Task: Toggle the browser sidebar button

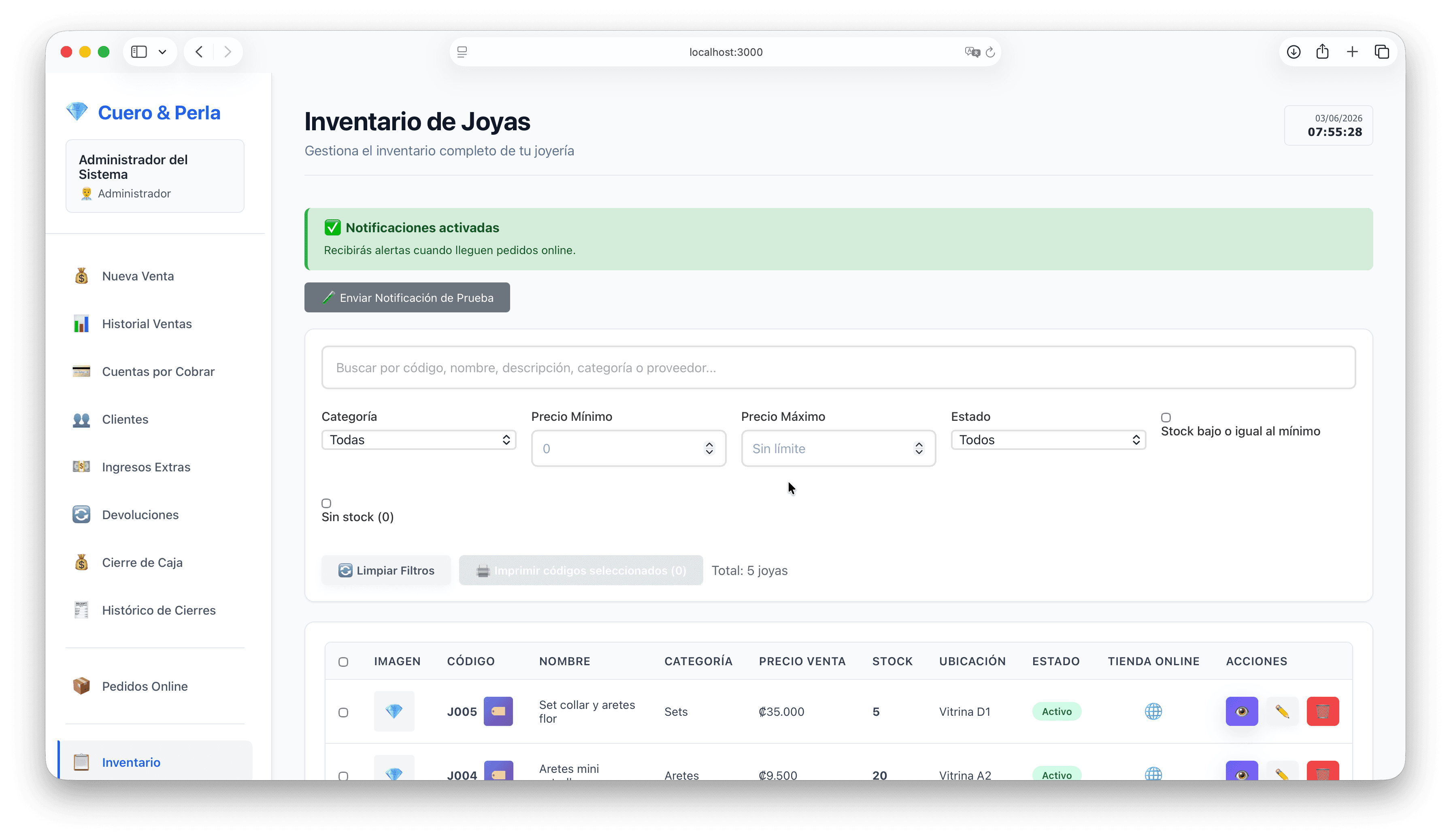Action: click(x=139, y=52)
